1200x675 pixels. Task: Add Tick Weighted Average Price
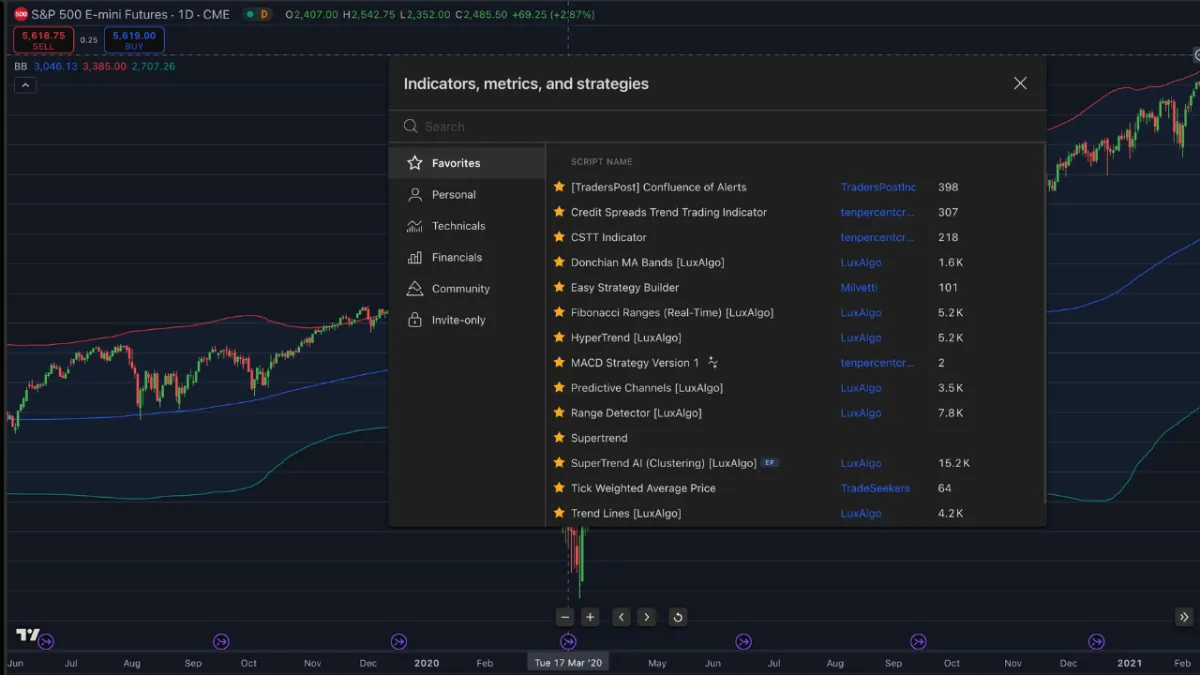(x=643, y=488)
